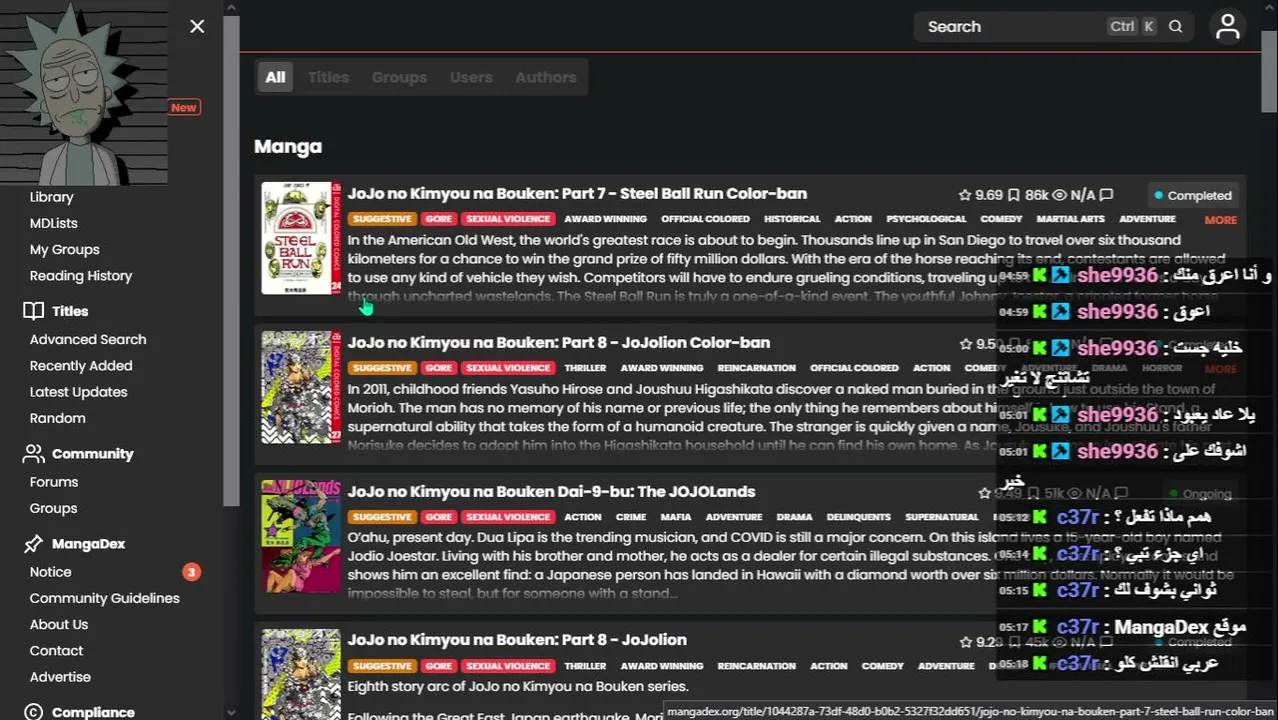Switch to the Titles tab

click(x=328, y=77)
